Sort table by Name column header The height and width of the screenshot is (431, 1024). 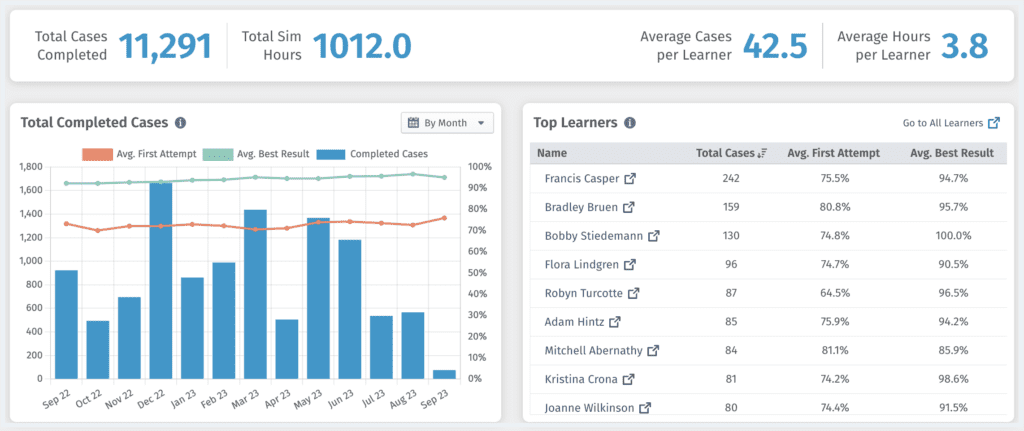tap(552, 153)
